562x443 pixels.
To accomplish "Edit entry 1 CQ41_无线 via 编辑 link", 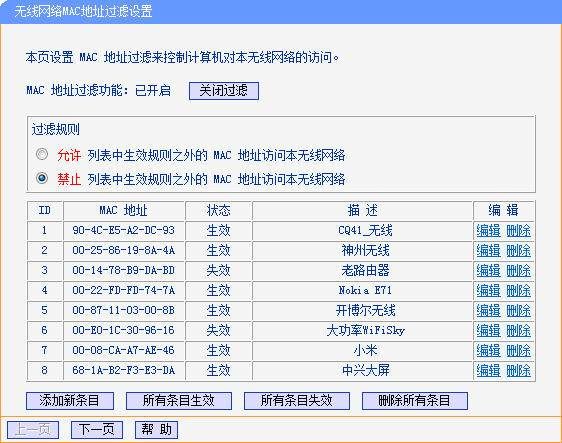I will click(x=488, y=230).
